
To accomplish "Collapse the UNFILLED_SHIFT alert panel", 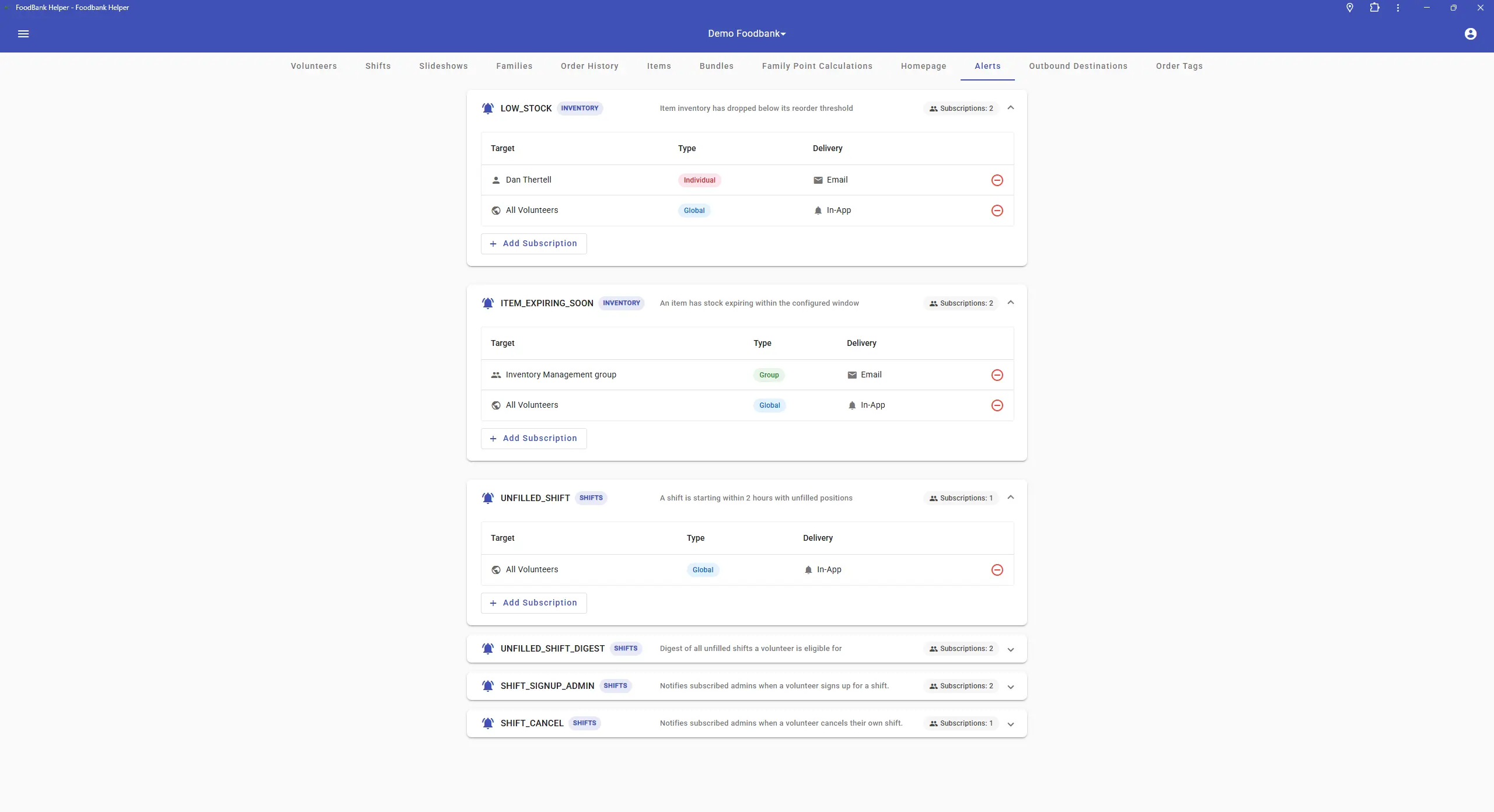I will point(1010,498).
